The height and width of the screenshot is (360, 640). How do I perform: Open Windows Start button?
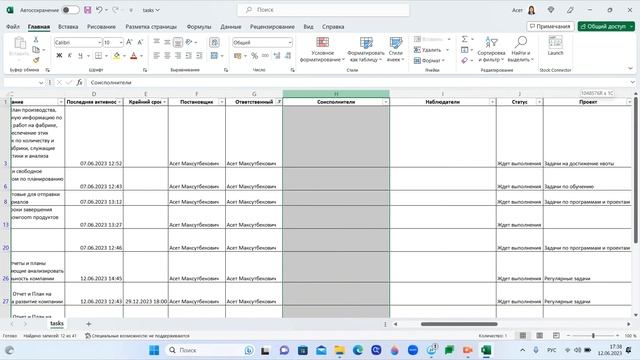click(154, 350)
